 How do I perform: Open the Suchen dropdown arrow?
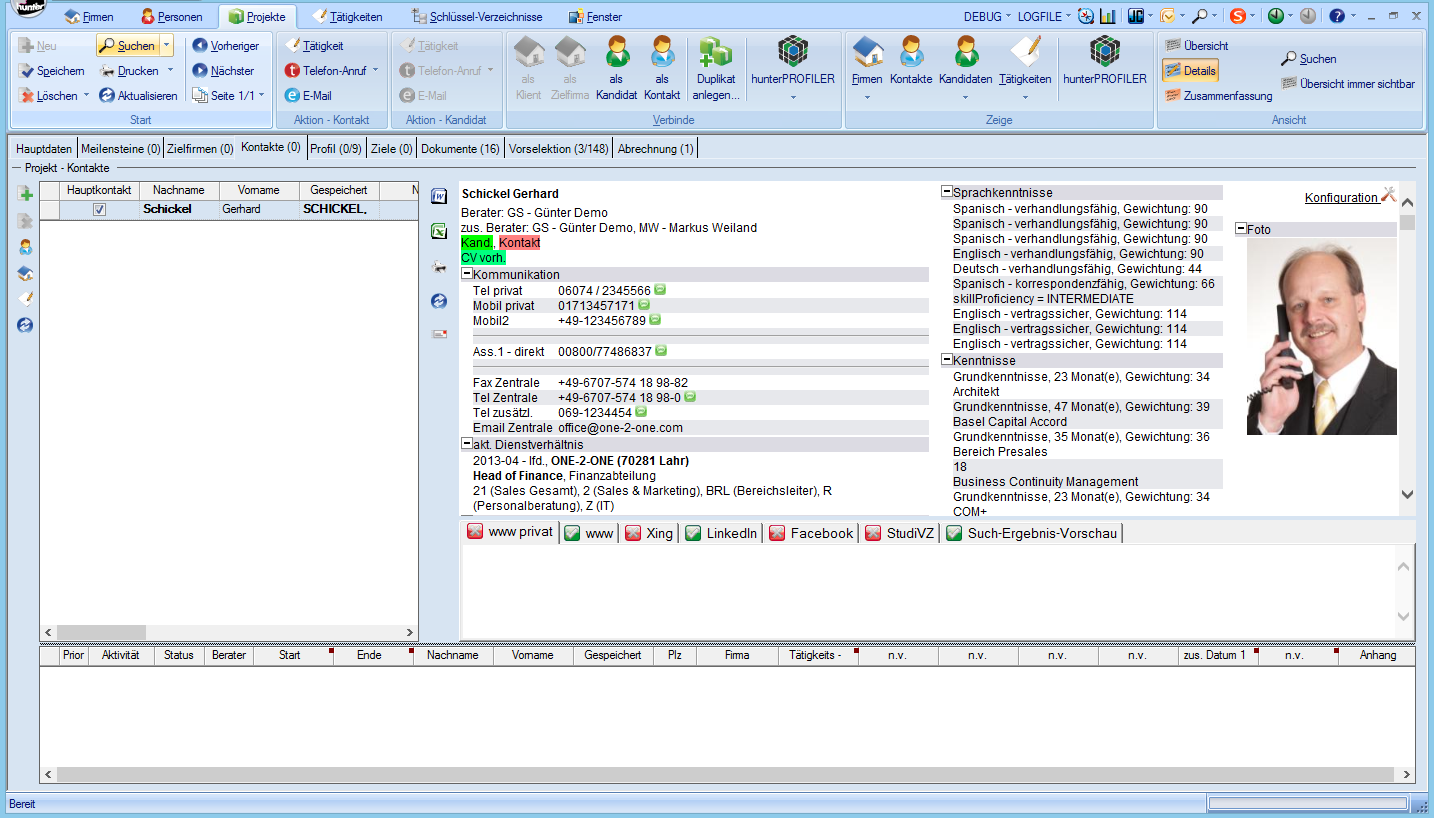click(167, 45)
